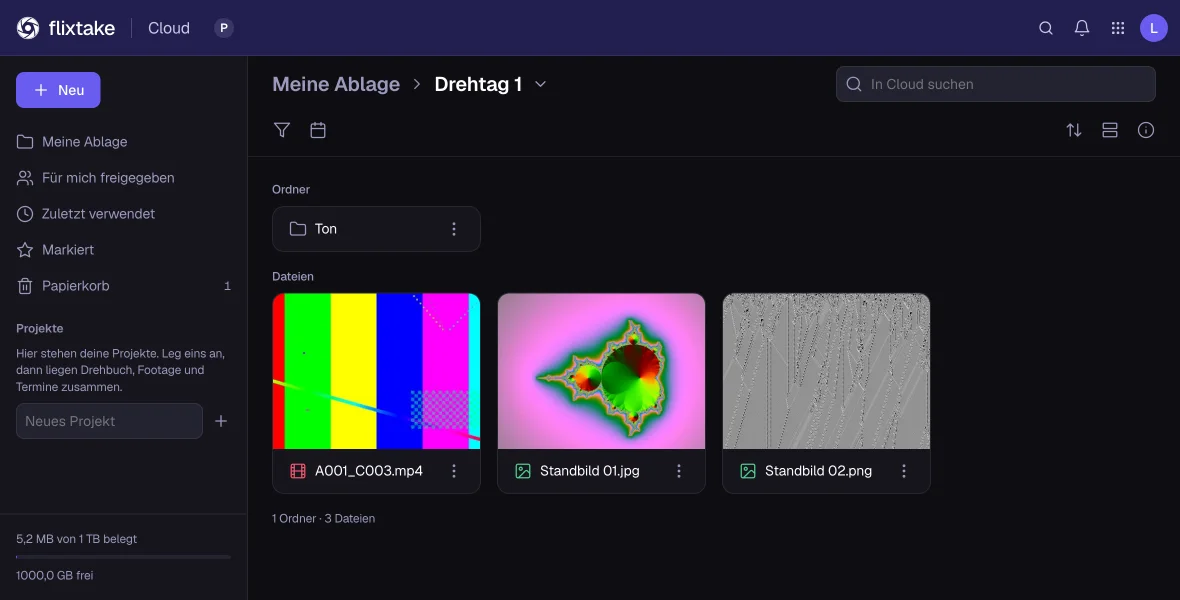1180x600 pixels.
Task: Open the user avatar L menu
Action: pyautogui.click(x=1153, y=28)
